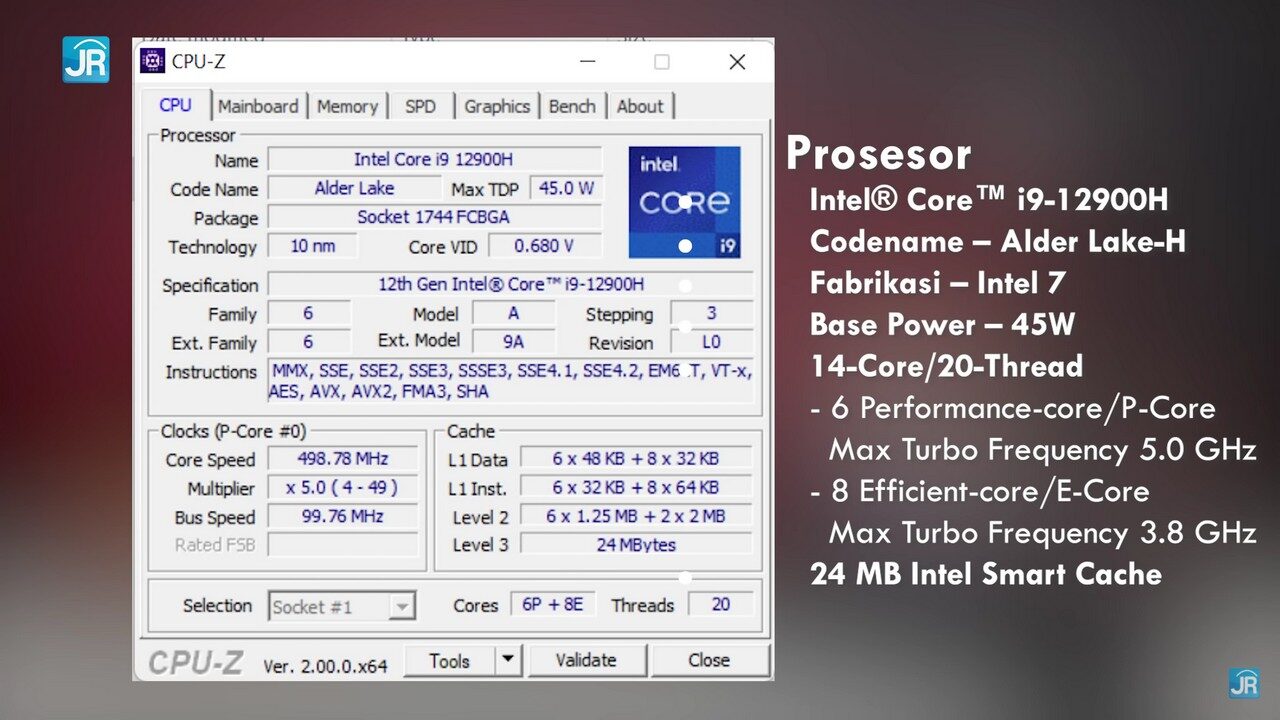Open the Graphics tab
The height and width of the screenshot is (720, 1280).
[x=497, y=106]
